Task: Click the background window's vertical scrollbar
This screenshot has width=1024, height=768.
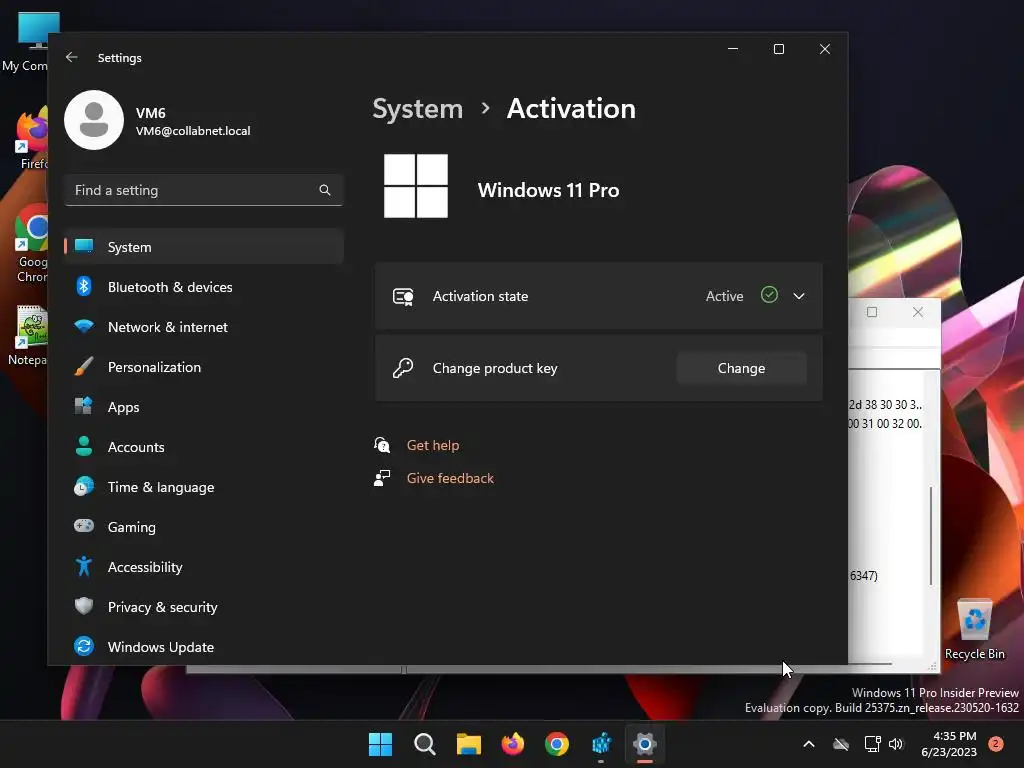Action: point(931,536)
